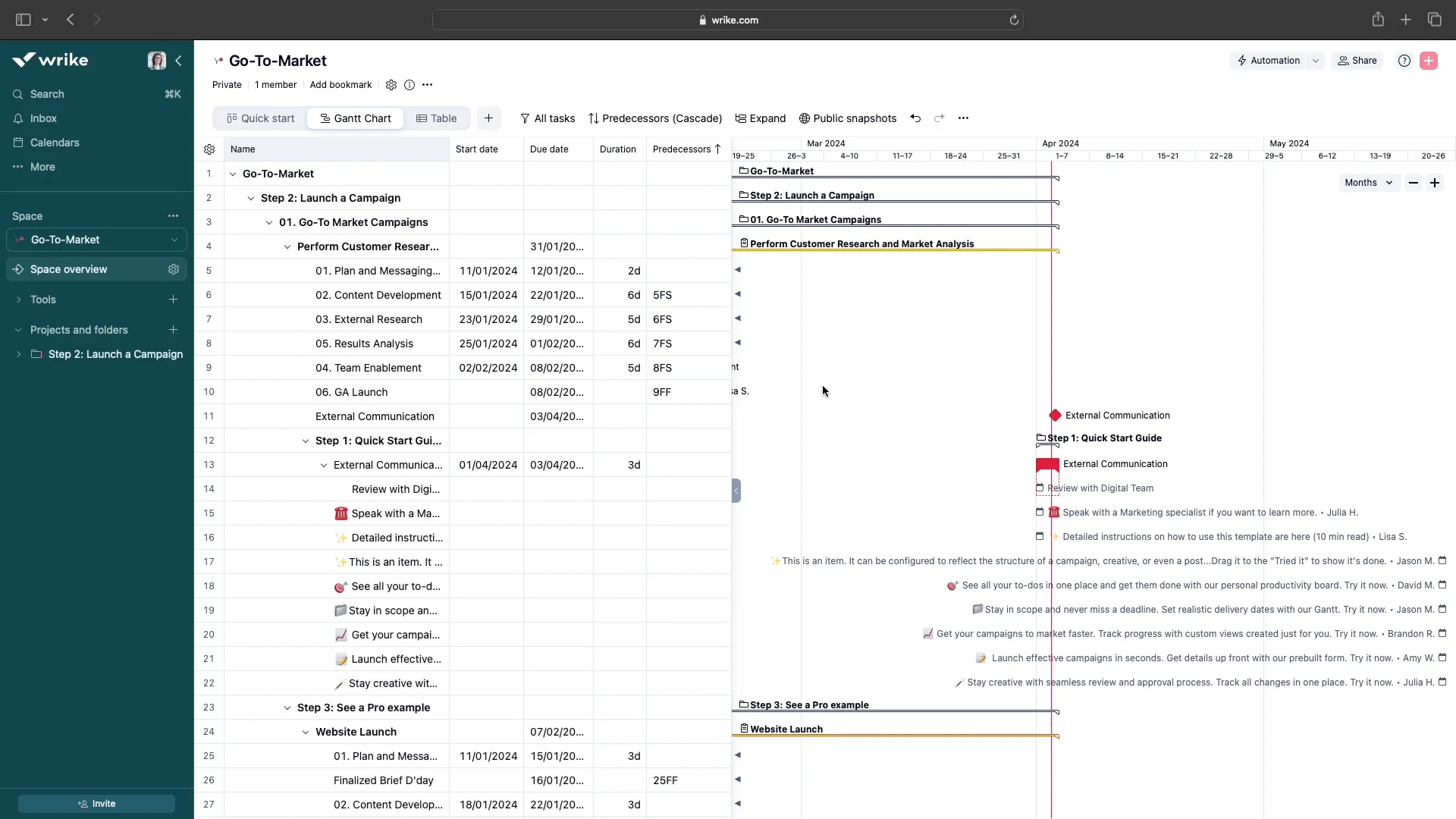Toggle Predecessors column sort order
Image resolution: width=1456 pixels, height=819 pixels.
(717, 149)
